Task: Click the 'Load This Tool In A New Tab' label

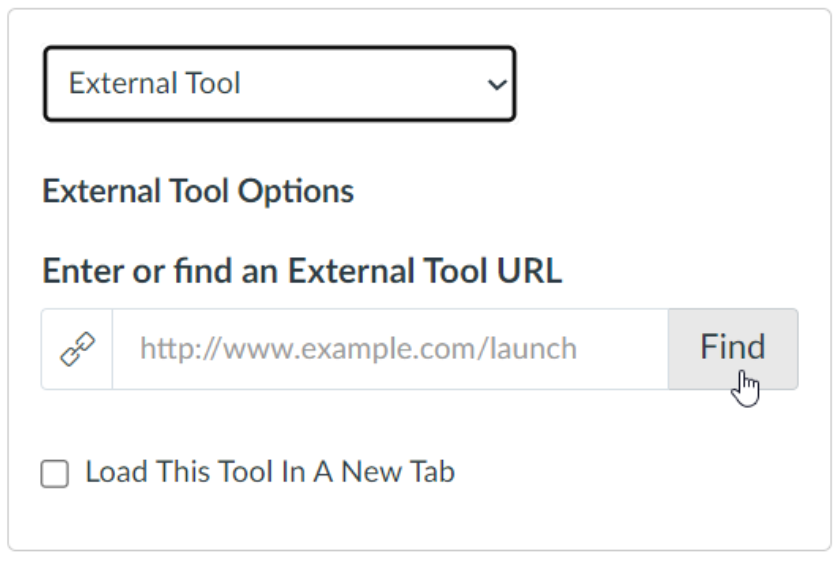Action: [270, 472]
